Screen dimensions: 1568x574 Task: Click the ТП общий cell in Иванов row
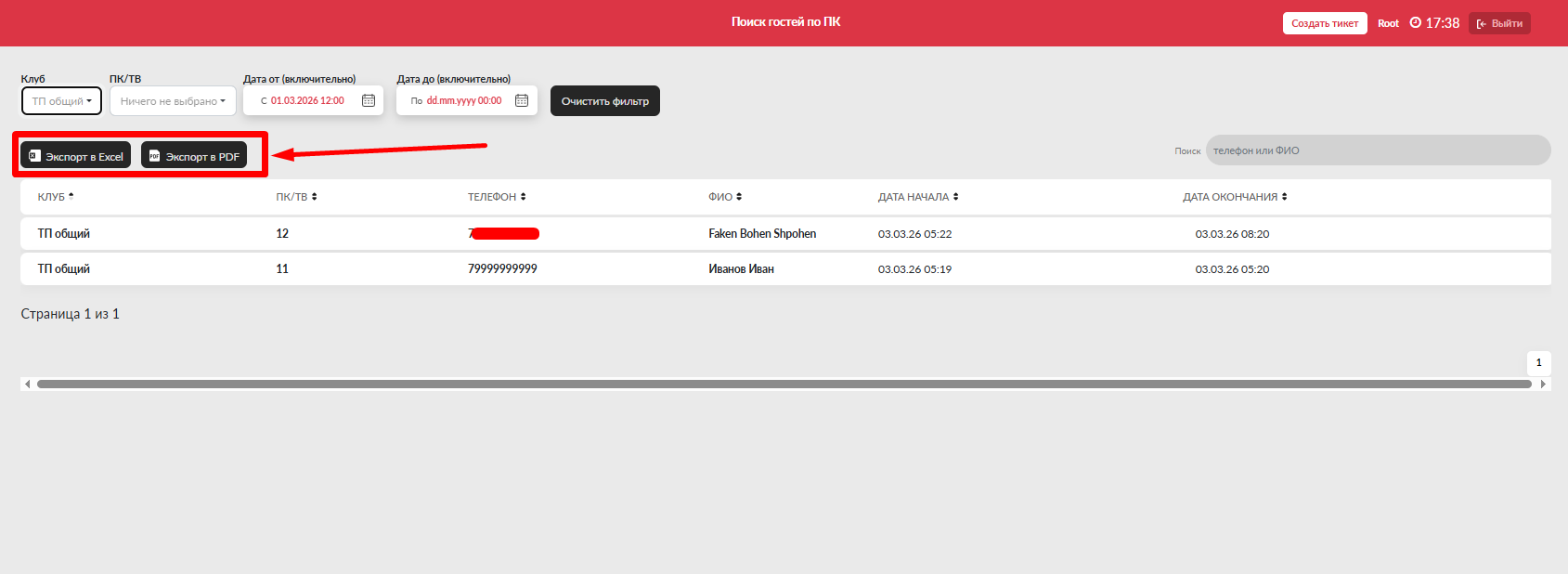click(x=63, y=268)
